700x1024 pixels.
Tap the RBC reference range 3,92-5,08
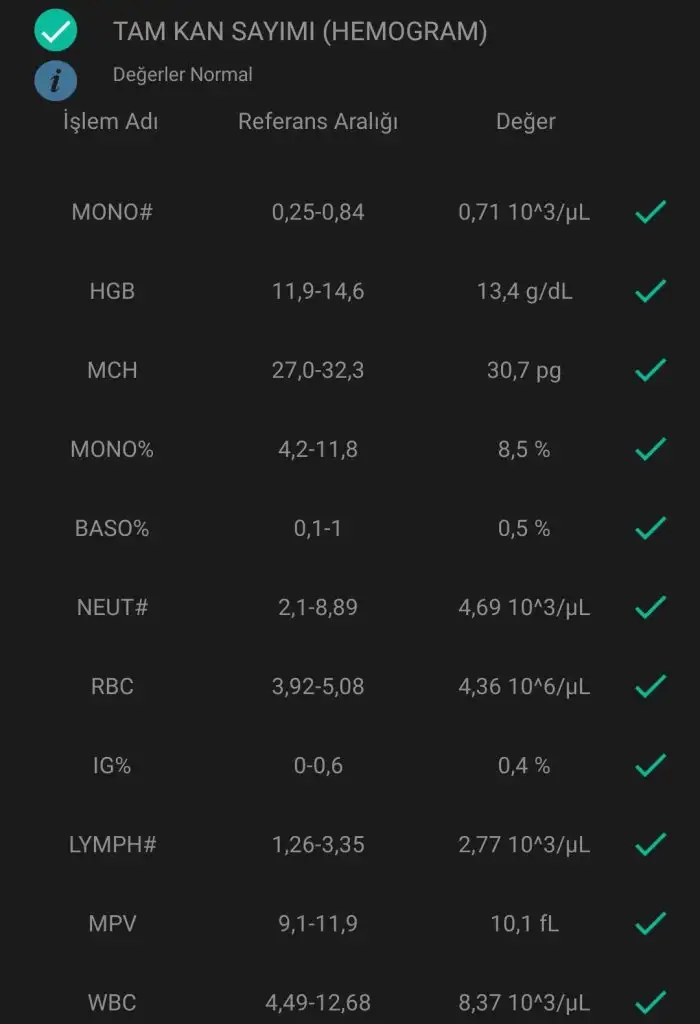tap(318, 687)
